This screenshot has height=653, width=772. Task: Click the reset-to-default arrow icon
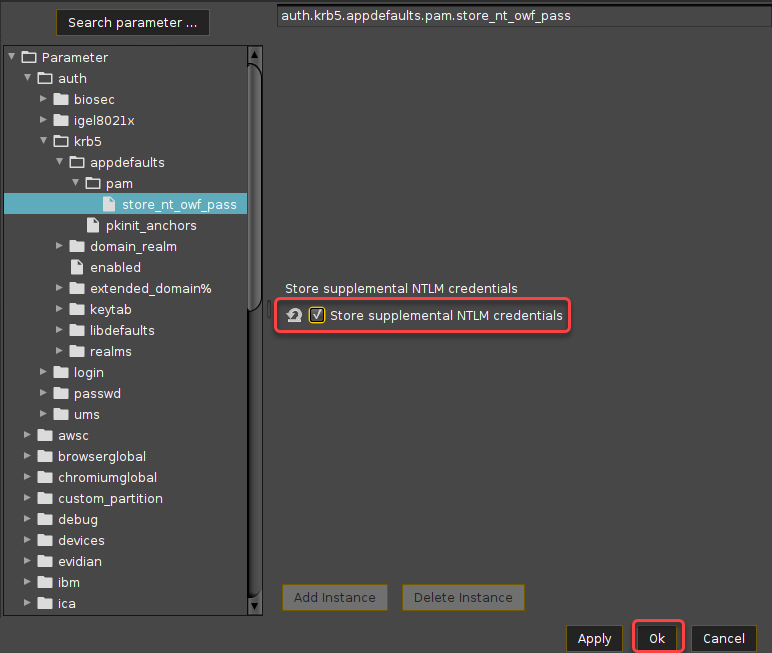295,316
